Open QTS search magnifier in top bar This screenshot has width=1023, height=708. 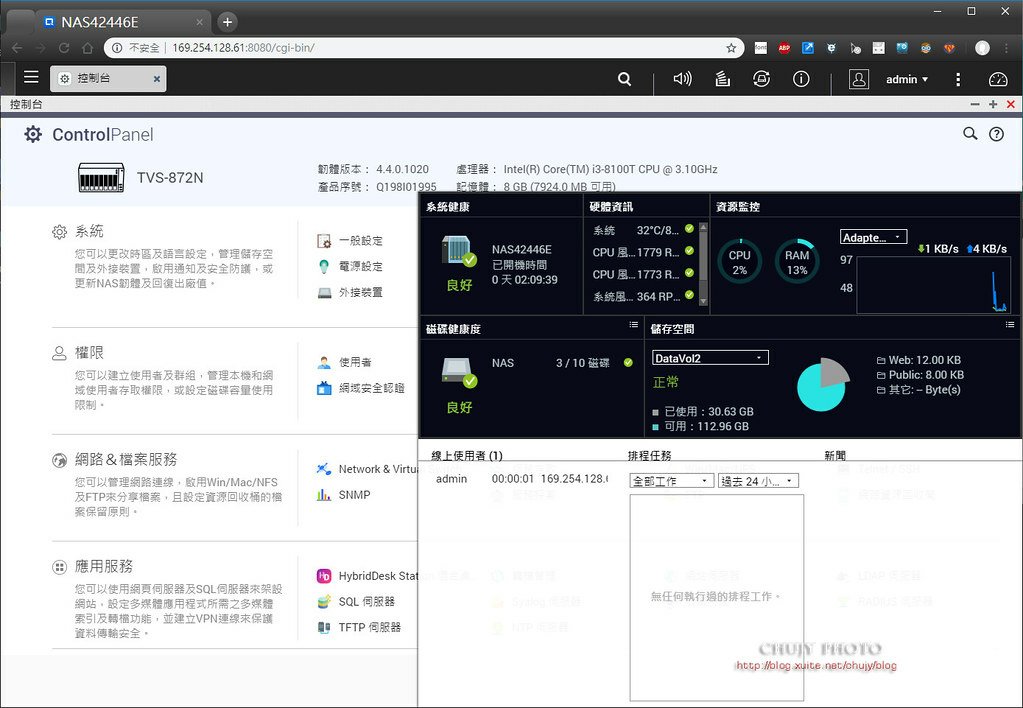(x=624, y=79)
